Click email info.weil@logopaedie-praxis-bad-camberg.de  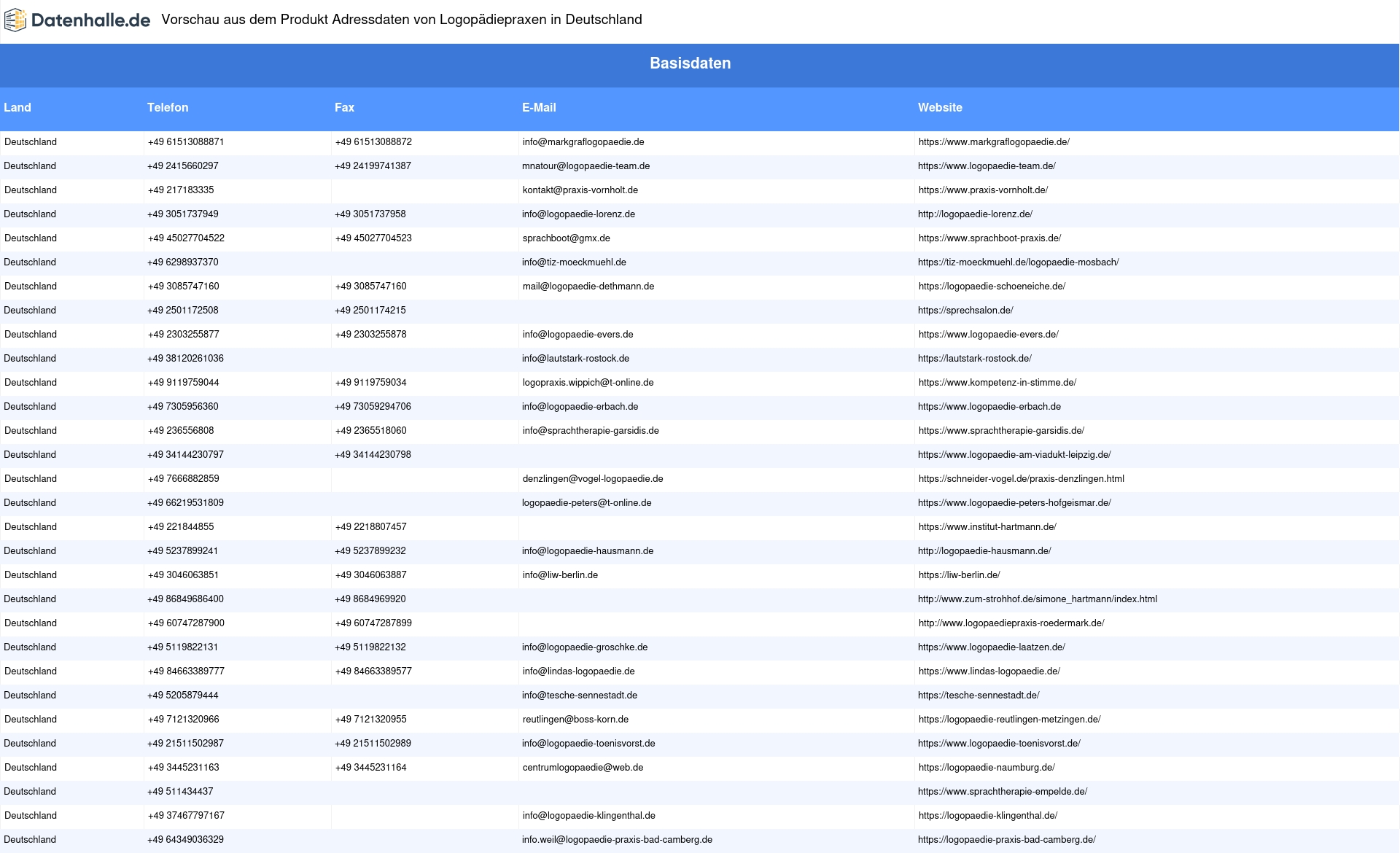coord(617,840)
